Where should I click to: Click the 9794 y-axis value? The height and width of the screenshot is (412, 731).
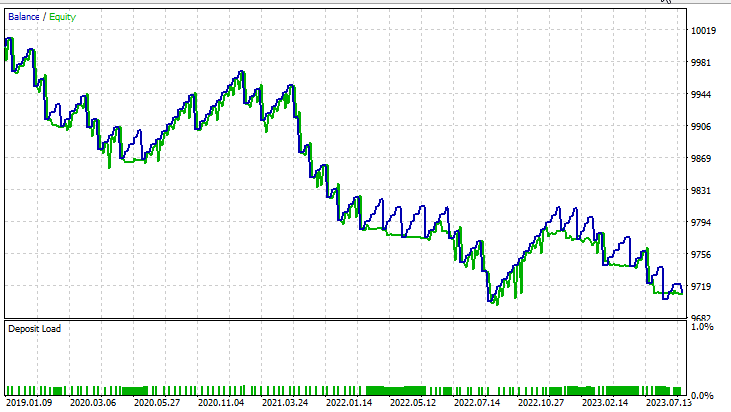[x=701, y=223]
